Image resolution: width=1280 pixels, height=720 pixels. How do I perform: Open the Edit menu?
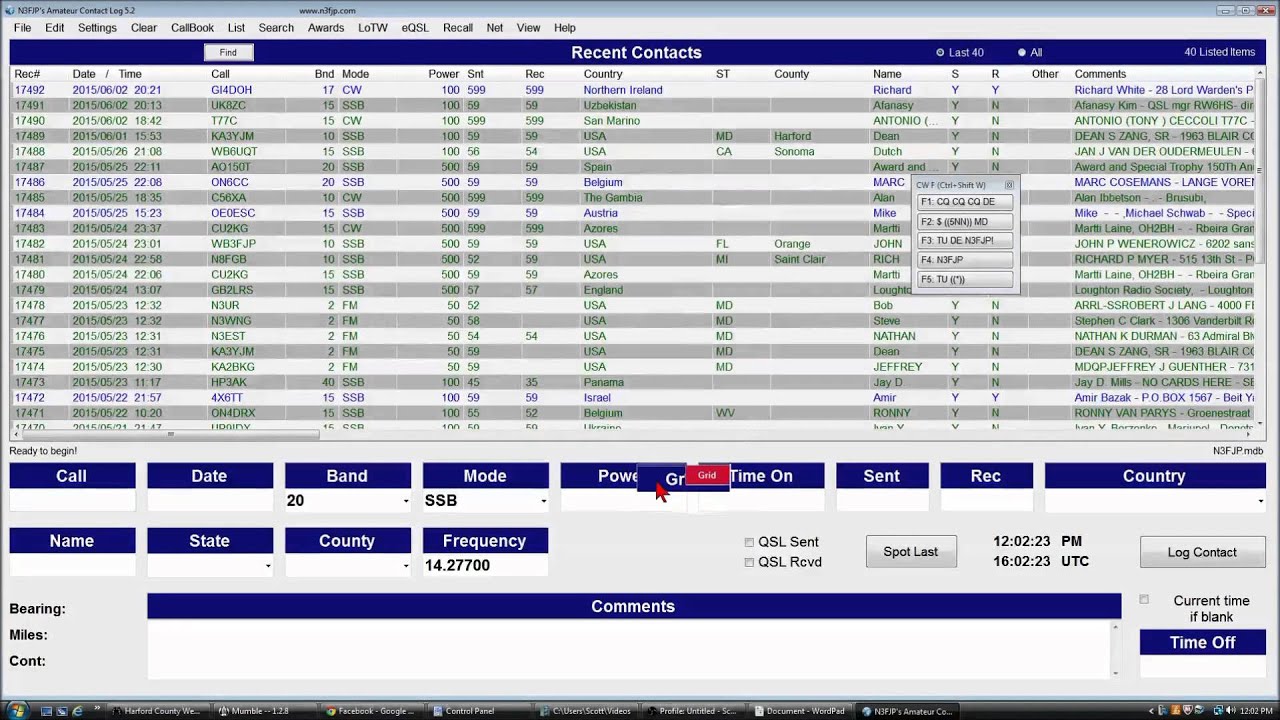(55, 28)
